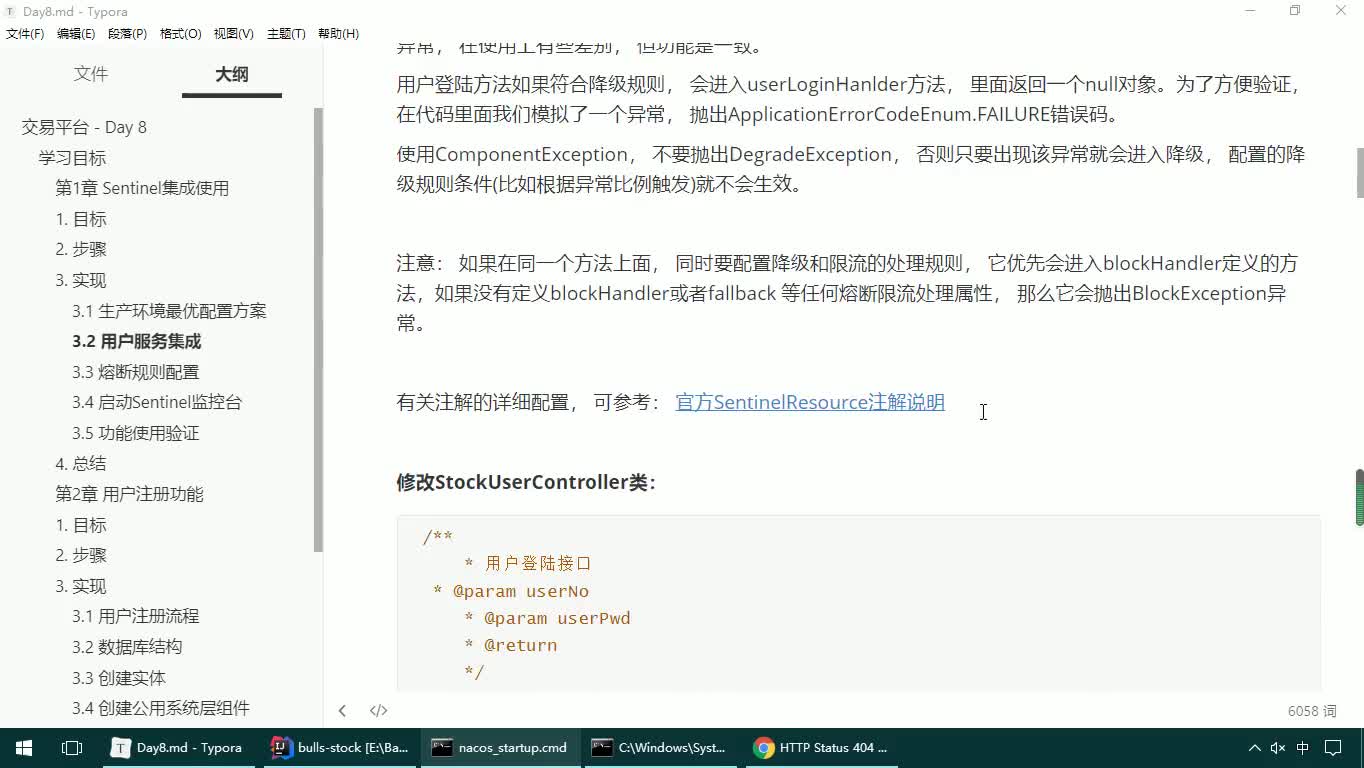Switch sidebar to 大纲 tab
Image resolution: width=1364 pixels, height=768 pixels.
(x=232, y=74)
